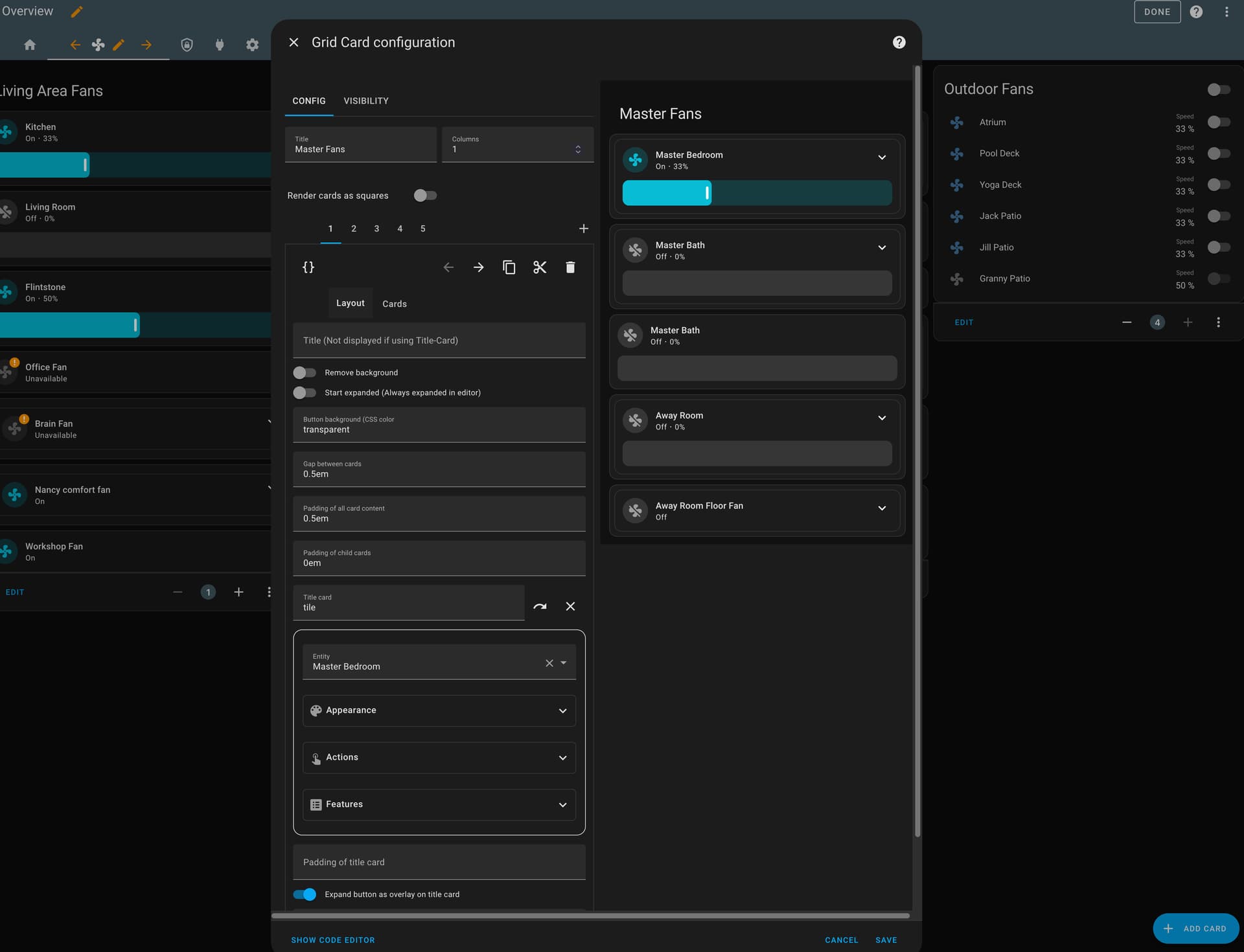The width and height of the screenshot is (1244, 952).
Task: Click the Grid Card configuration help icon
Action: point(899,42)
